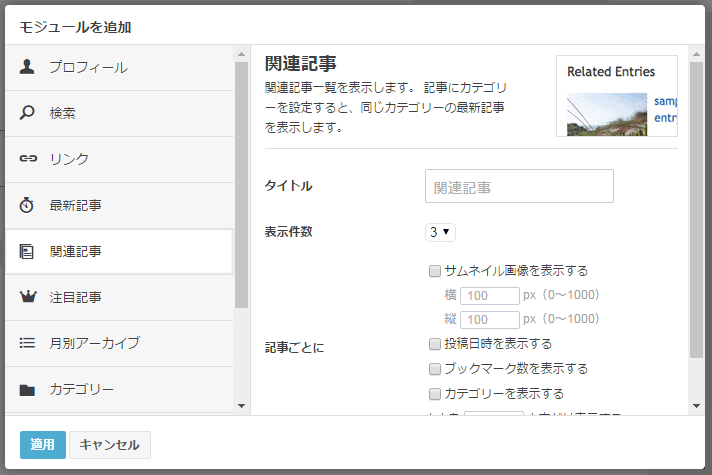Enable ブックマーク数を表示する checkbox
The height and width of the screenshot is (475, 712).
(435, 369)
